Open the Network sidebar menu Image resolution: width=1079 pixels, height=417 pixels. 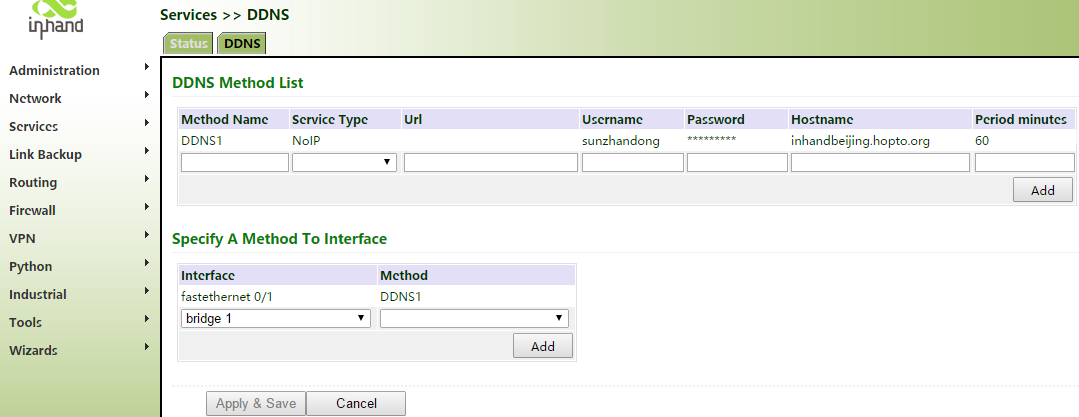(x=35, y=99)
